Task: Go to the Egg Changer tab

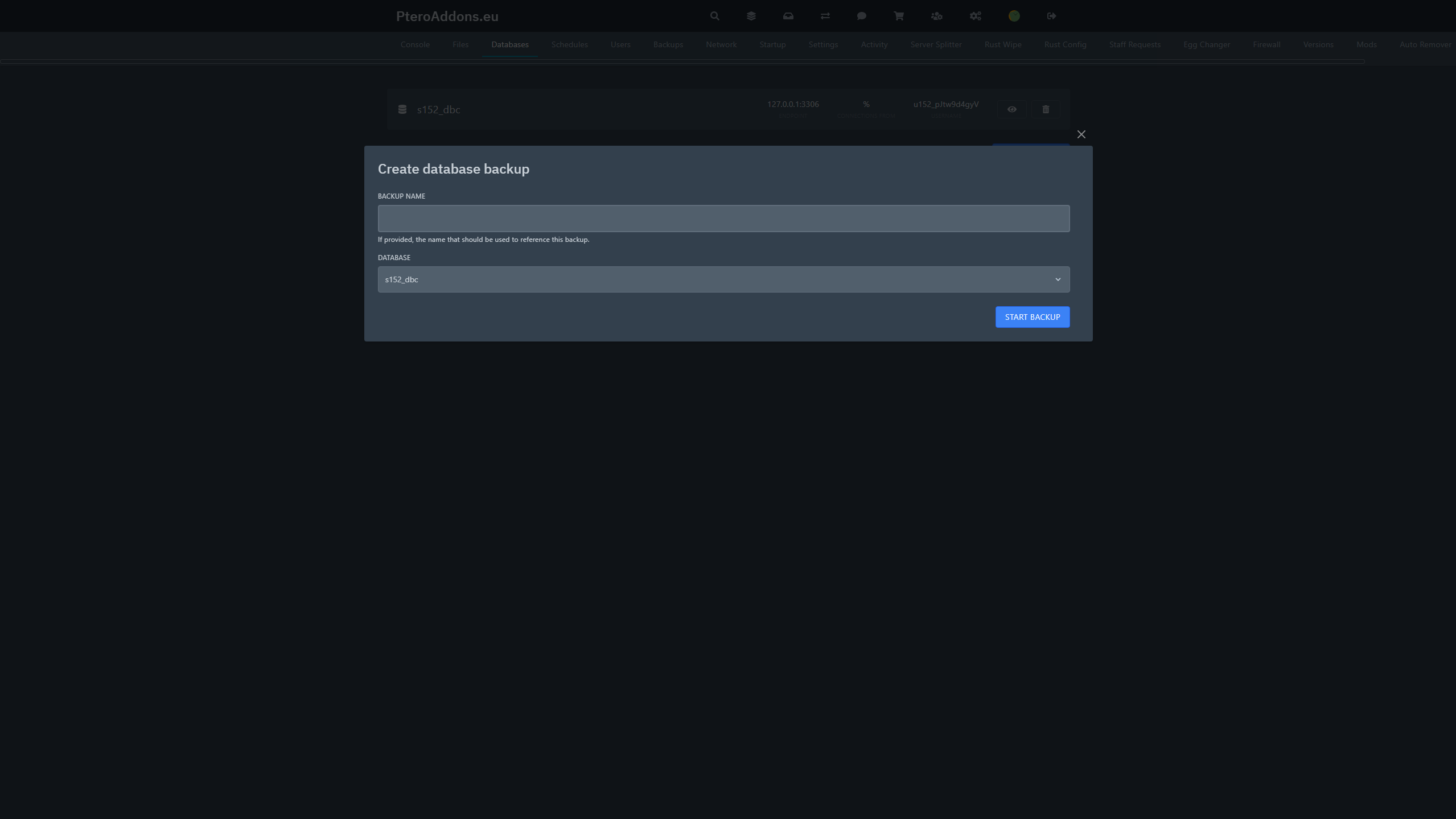Action: [1206, 44]
